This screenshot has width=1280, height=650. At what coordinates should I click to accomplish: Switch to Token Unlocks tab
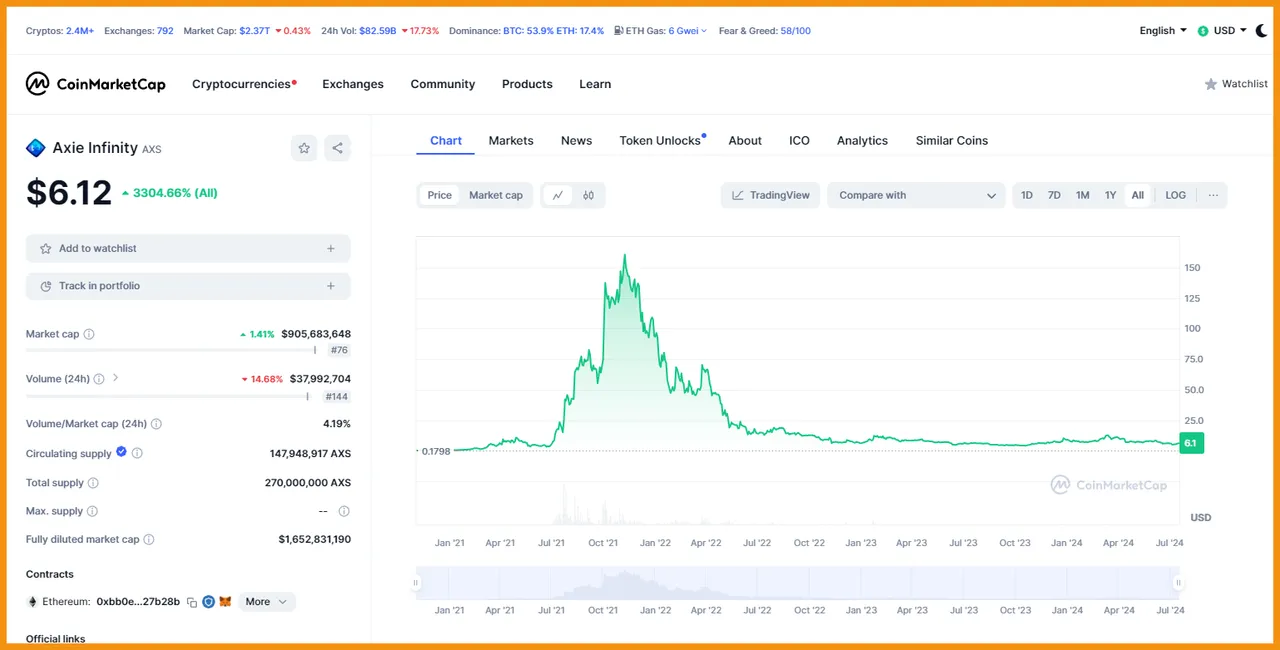[x=661, y=141]
